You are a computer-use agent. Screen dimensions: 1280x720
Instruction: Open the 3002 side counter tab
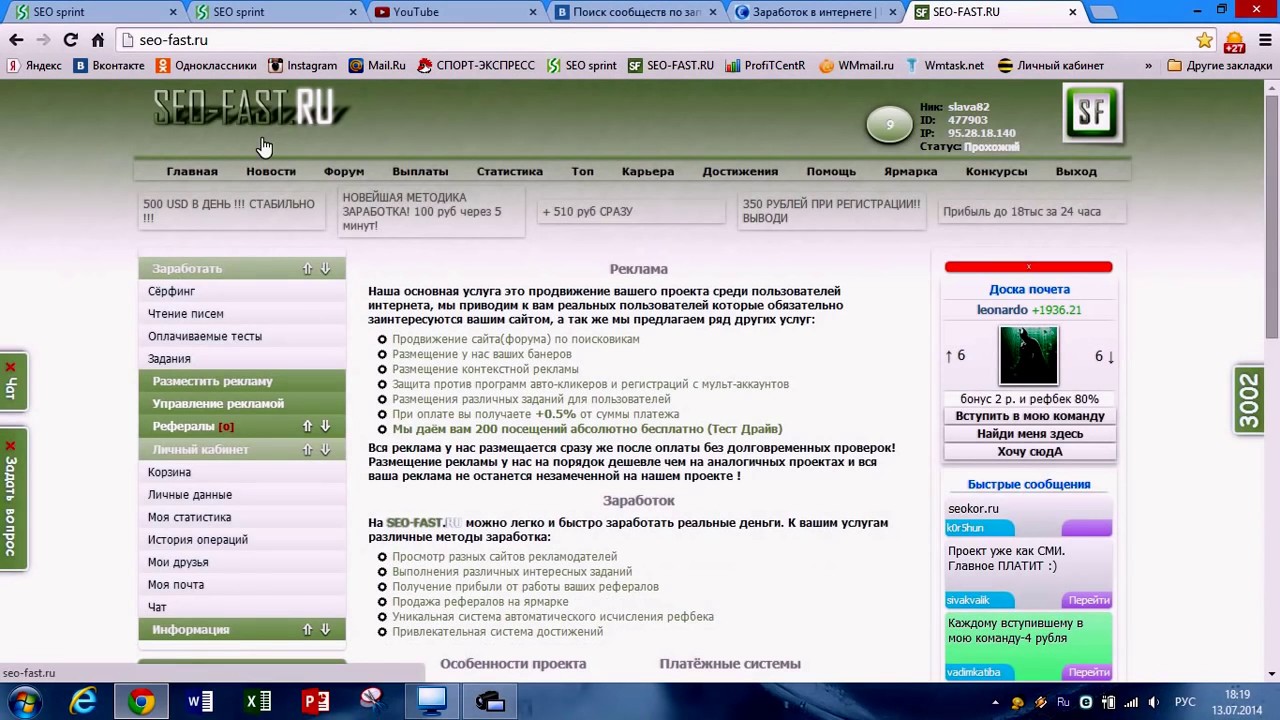point(1250,400)
